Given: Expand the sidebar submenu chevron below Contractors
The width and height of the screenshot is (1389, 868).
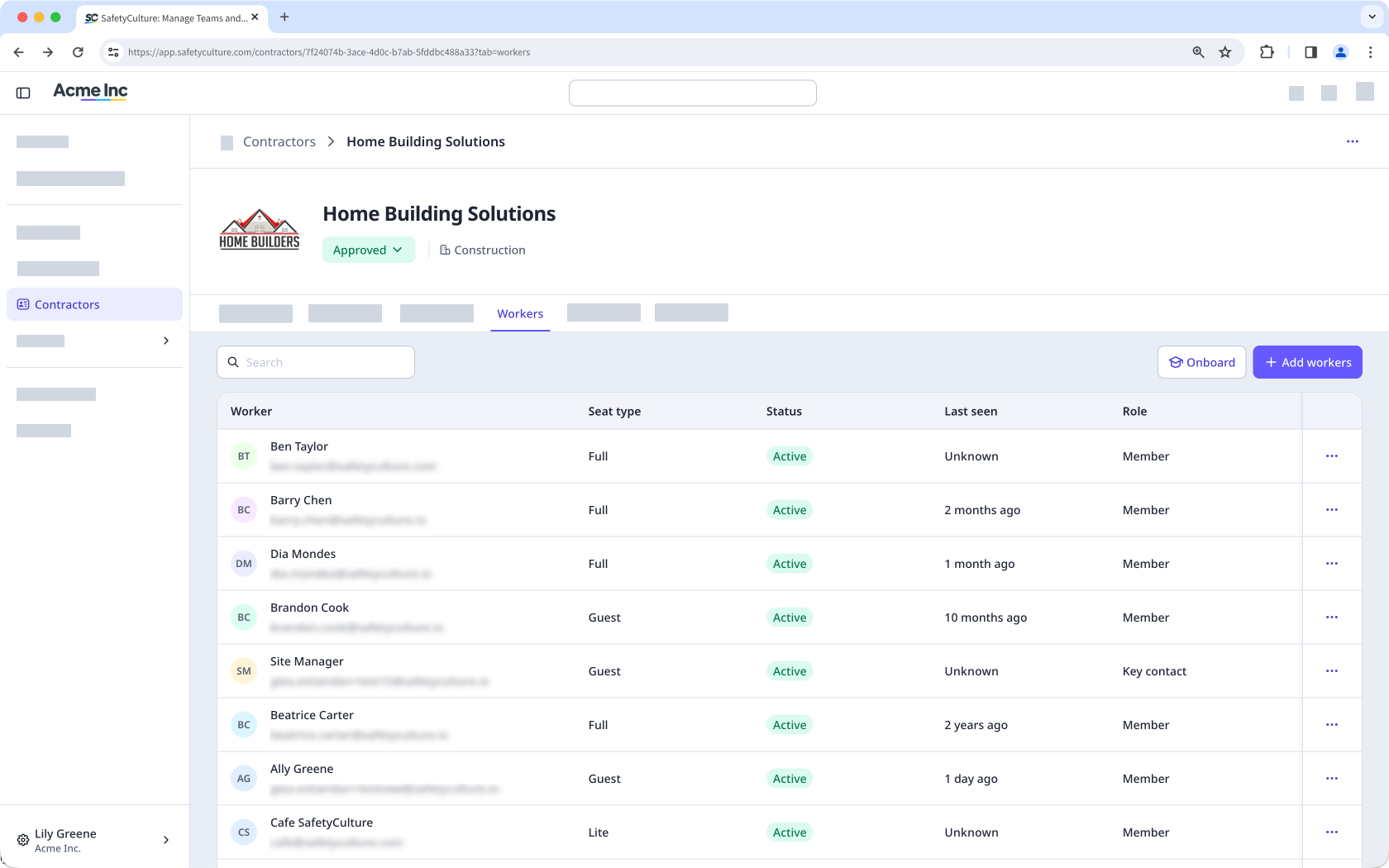Looking at the screenshot, I should click(x=166, y=341).
